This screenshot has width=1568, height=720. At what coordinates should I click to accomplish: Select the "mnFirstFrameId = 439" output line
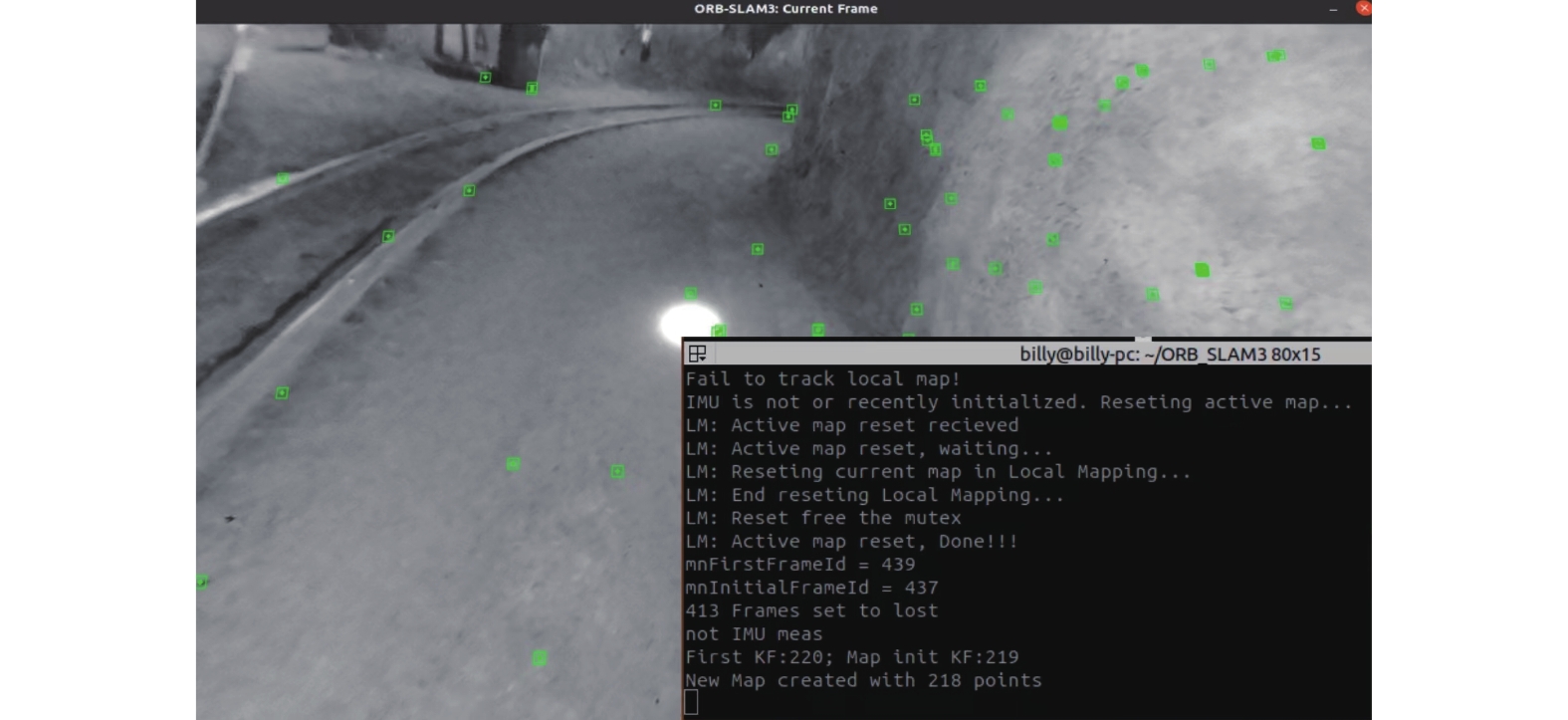click(x=799, y=565)
